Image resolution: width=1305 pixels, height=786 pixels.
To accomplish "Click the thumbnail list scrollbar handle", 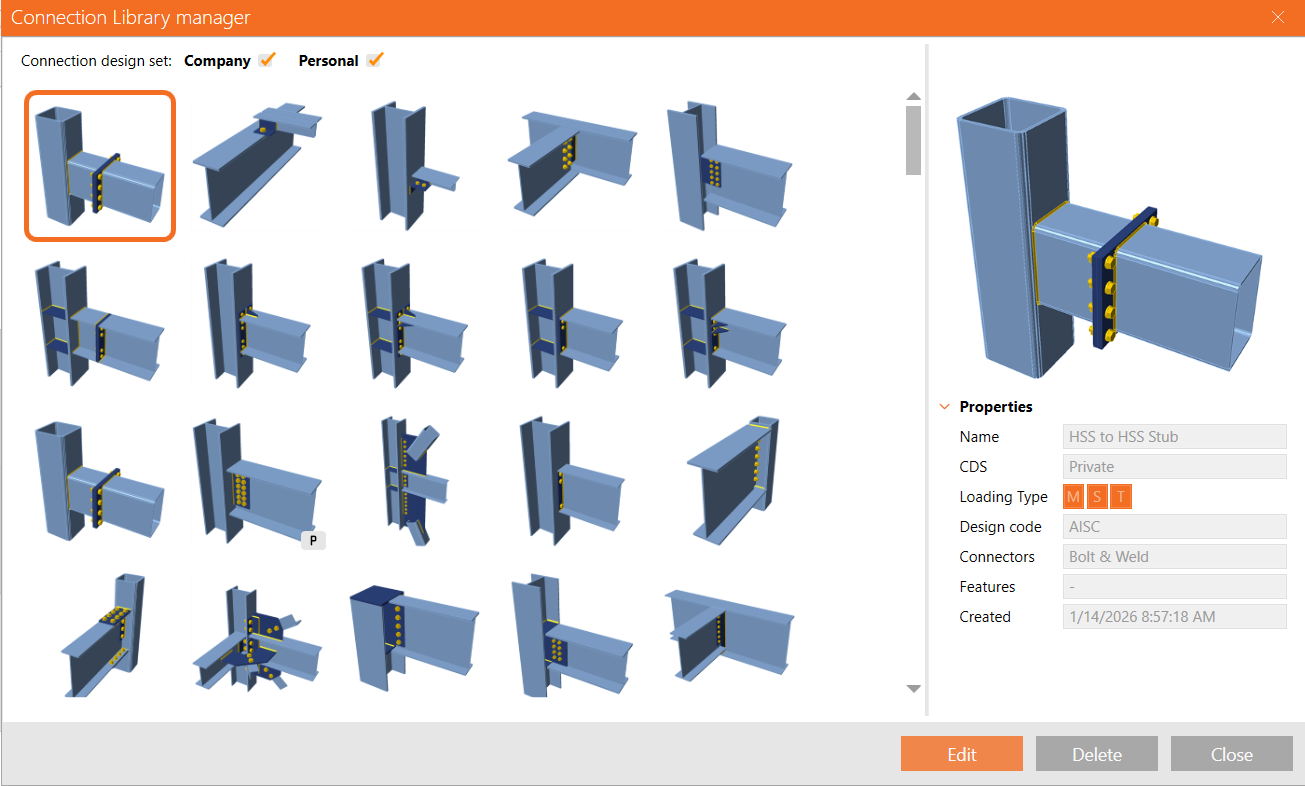I will point(913,141).
